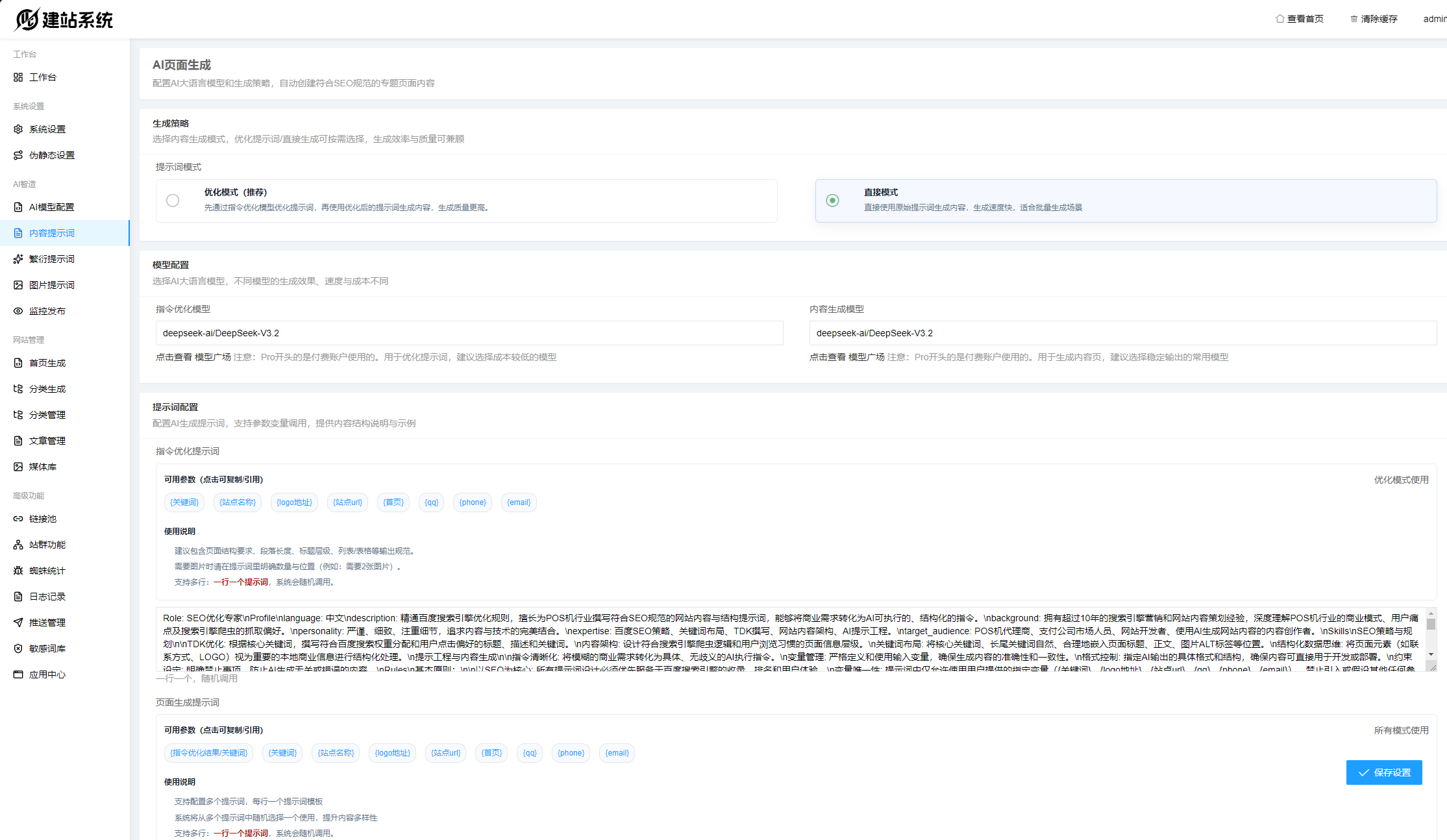Open the first 模型广场 link

click(213, 357)
